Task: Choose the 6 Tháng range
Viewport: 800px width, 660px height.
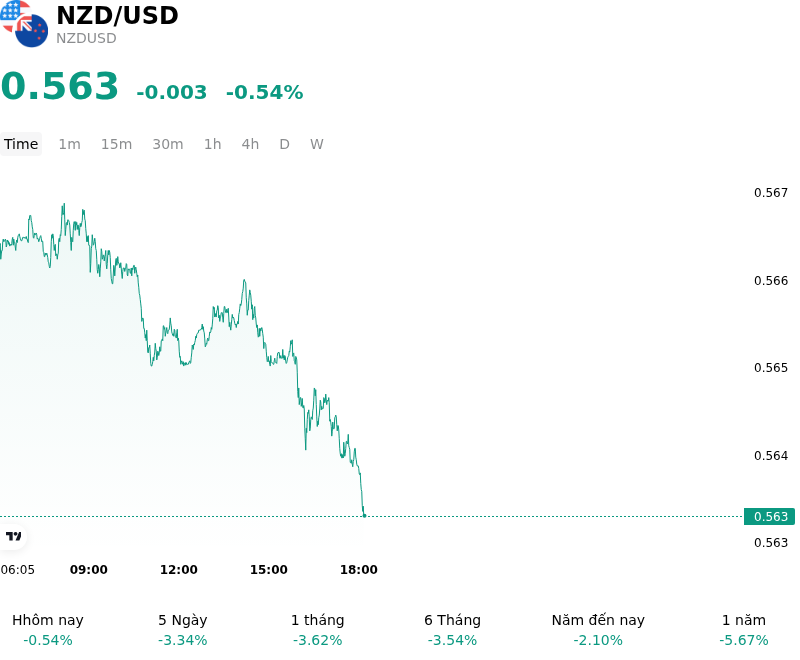Action: click(x=453, y=630)
